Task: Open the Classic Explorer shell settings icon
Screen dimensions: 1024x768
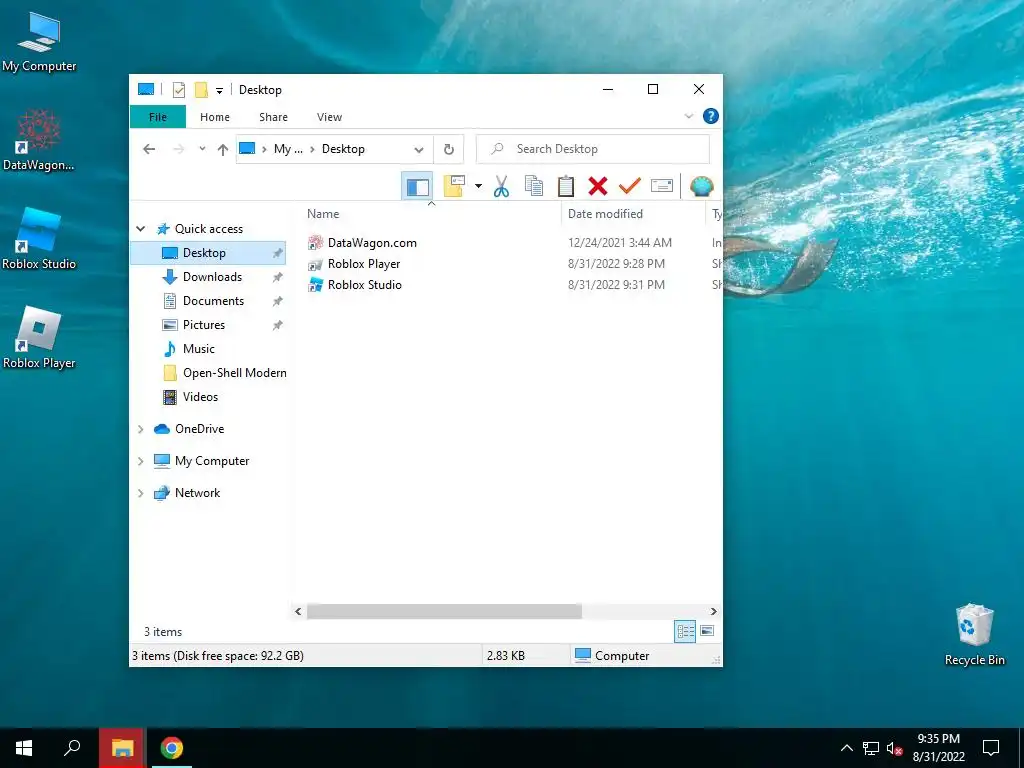Action: [701, 186]
